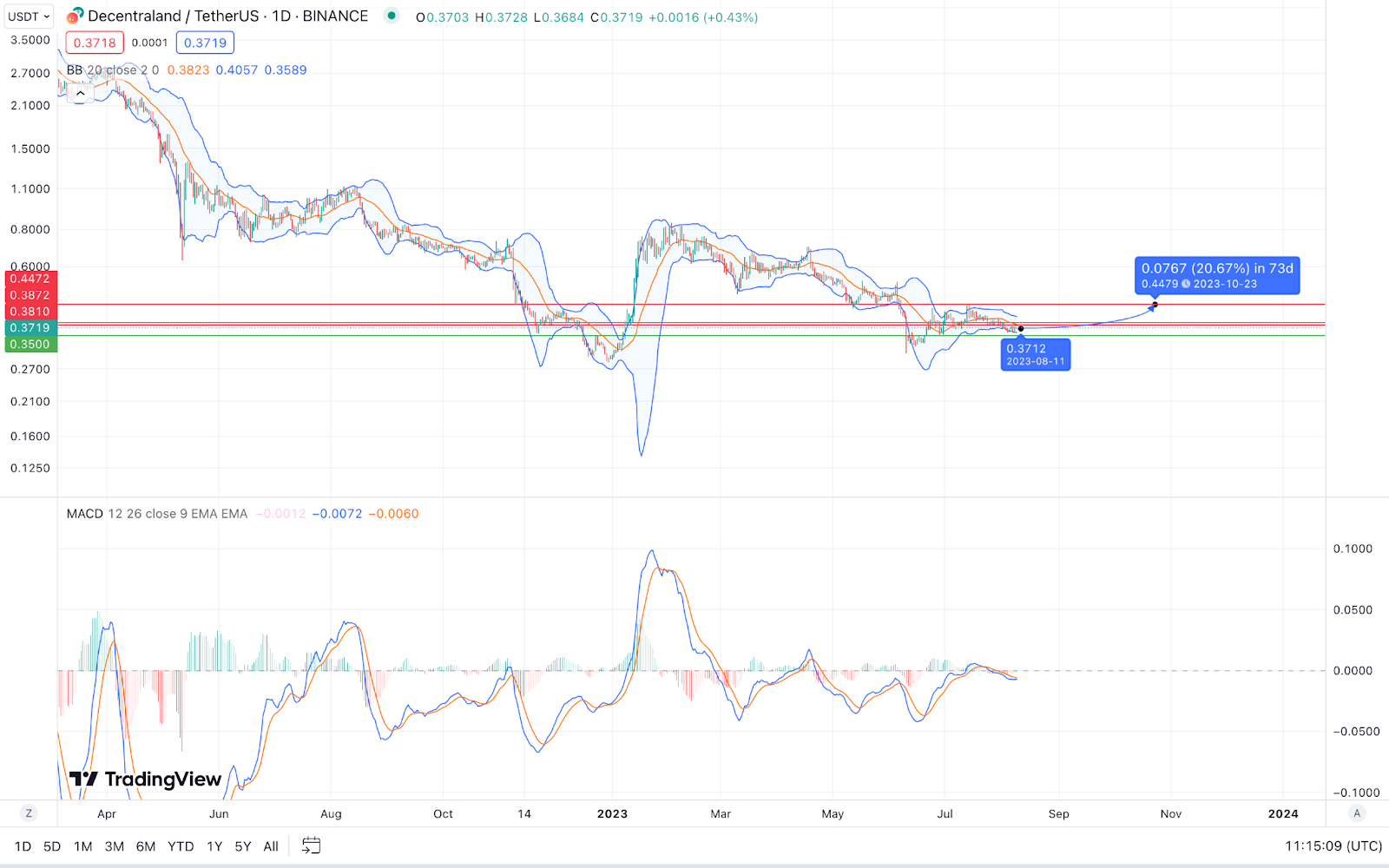Collapse the indicator legend chevron
Viewport: 1389px width, 868px height.
80,94
